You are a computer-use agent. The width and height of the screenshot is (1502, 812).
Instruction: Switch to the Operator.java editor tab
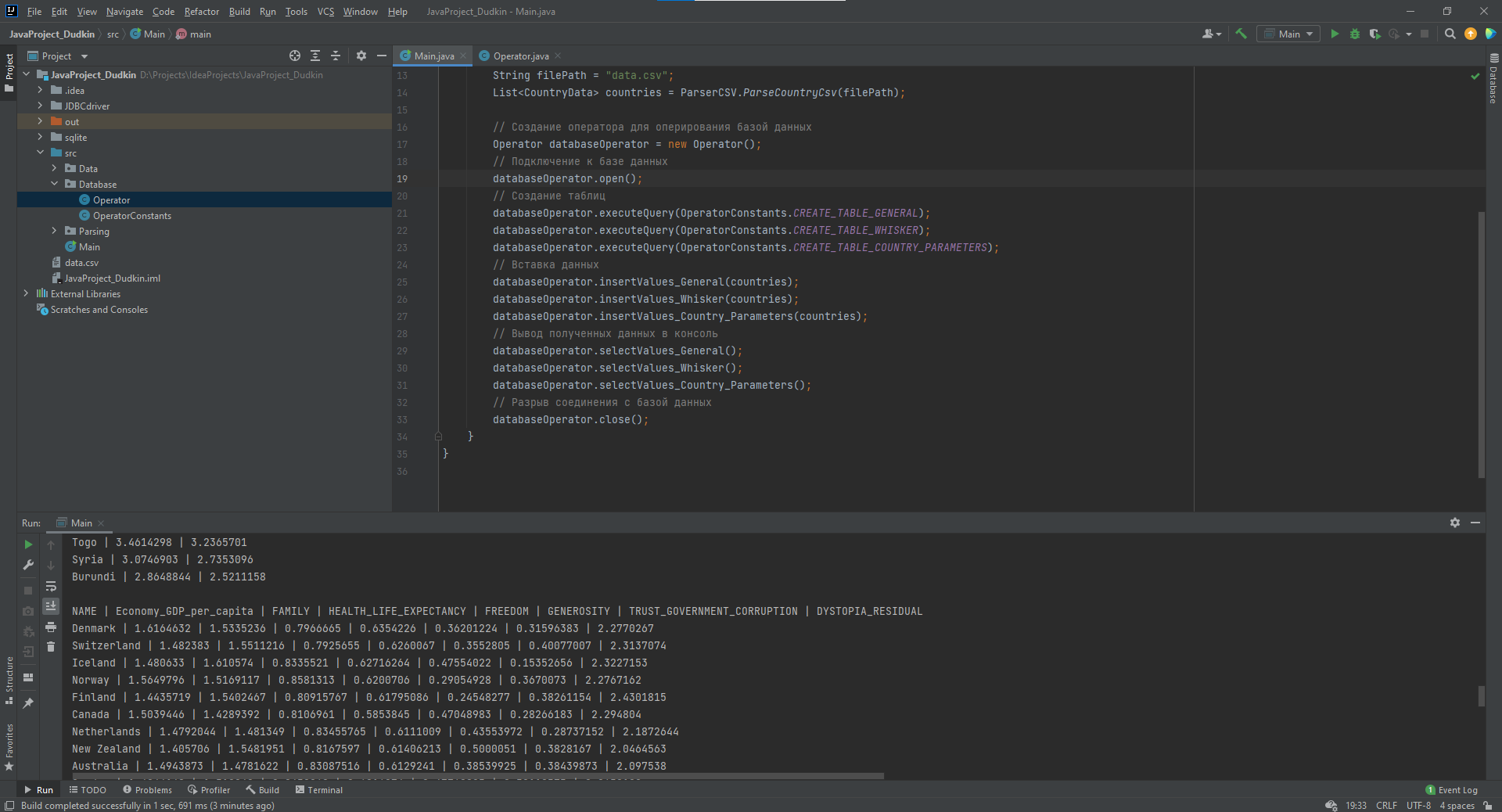pyautogui.click(x=520, y=56)
